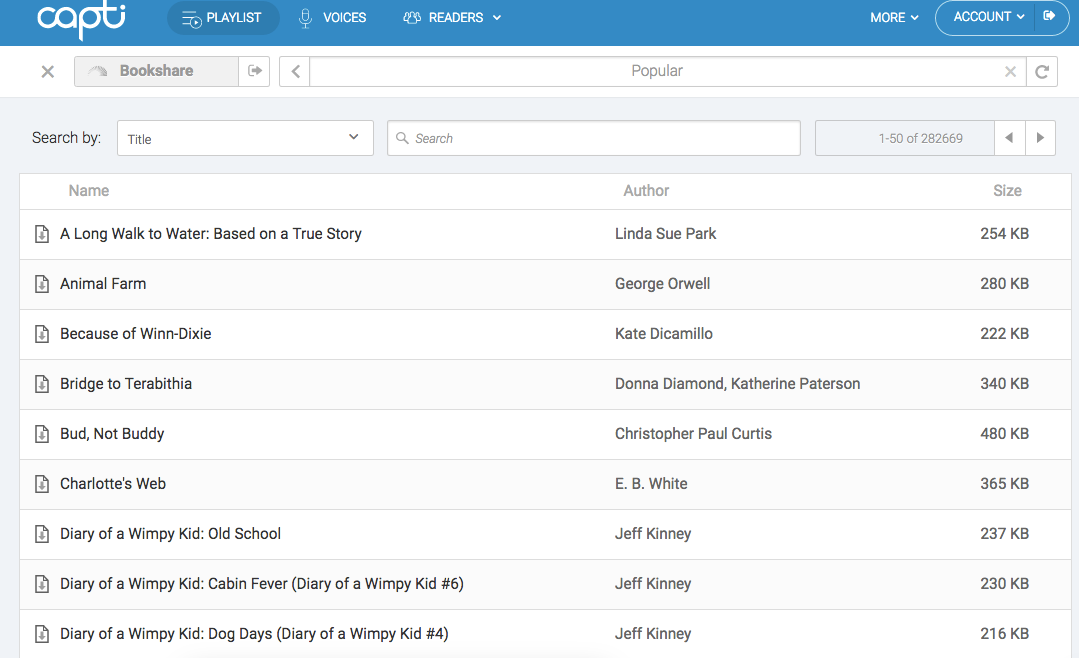Click the 230 KB size value

[x=1005, y=584]
